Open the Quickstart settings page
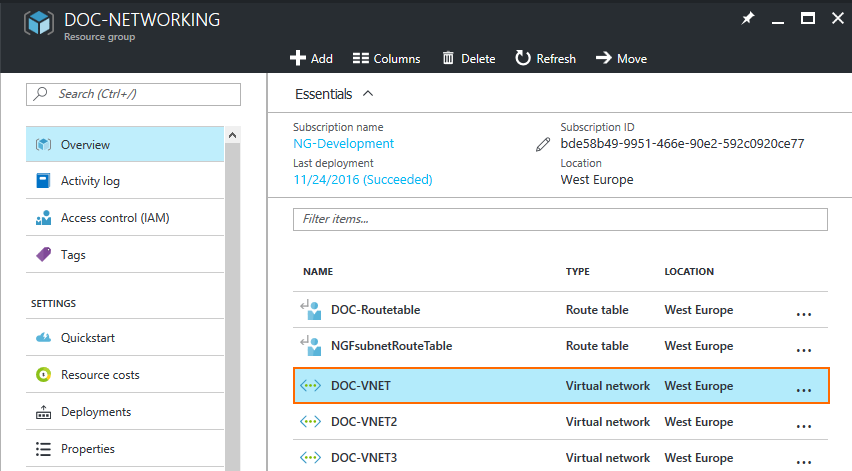852x471 pixels. click(x=125, y=338)
